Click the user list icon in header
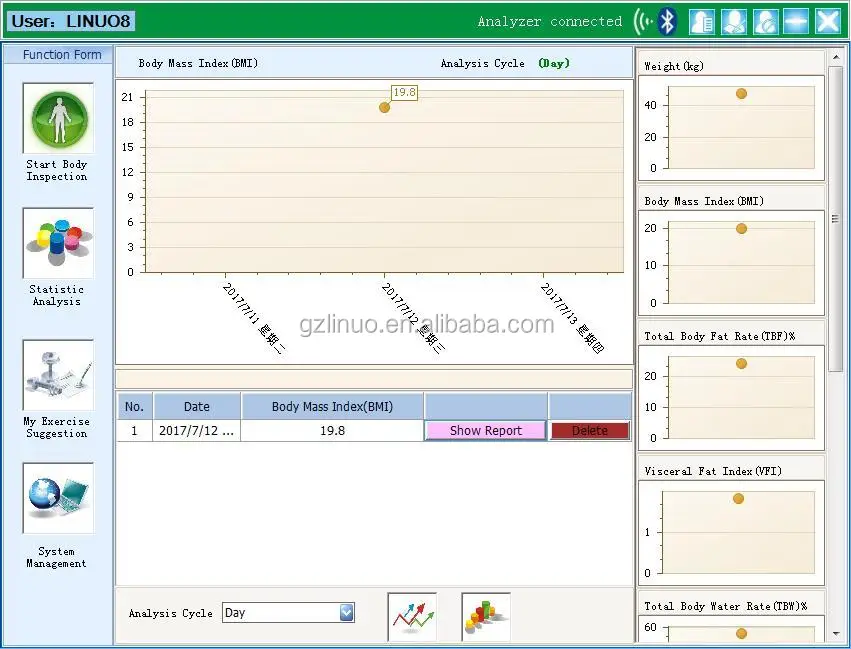 click(703, 21)
